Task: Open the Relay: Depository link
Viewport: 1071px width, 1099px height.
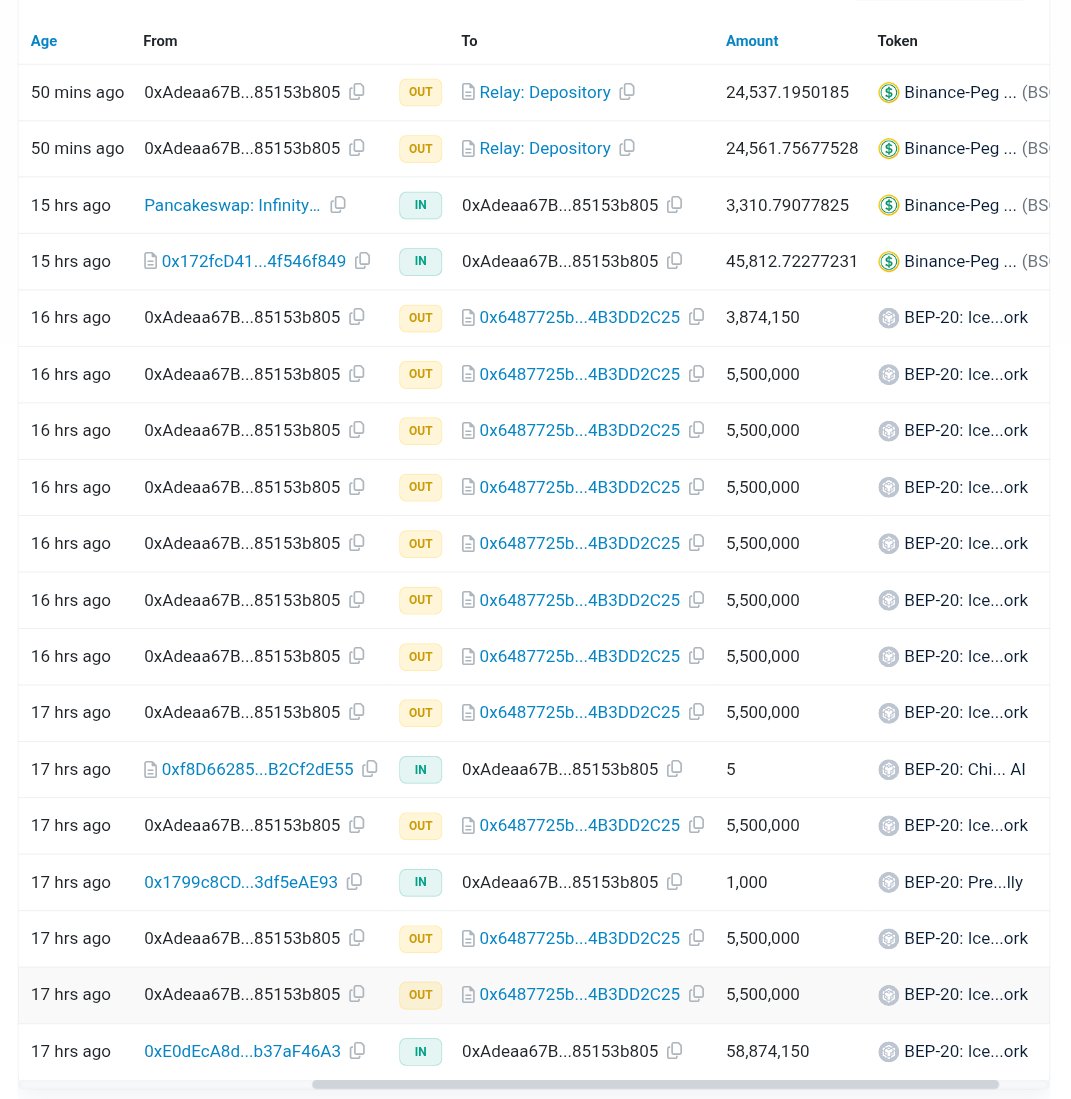Action: (x=545, y=92)
